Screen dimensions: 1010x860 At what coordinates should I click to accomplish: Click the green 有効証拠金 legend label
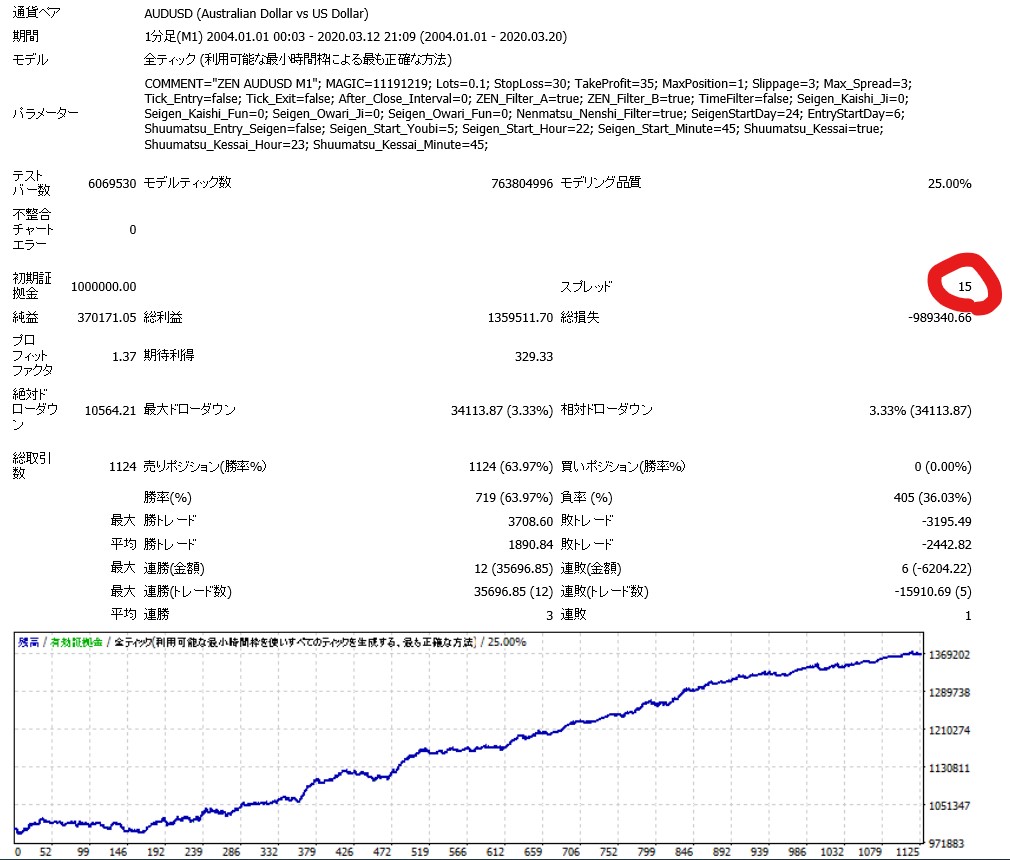[77, 642]
